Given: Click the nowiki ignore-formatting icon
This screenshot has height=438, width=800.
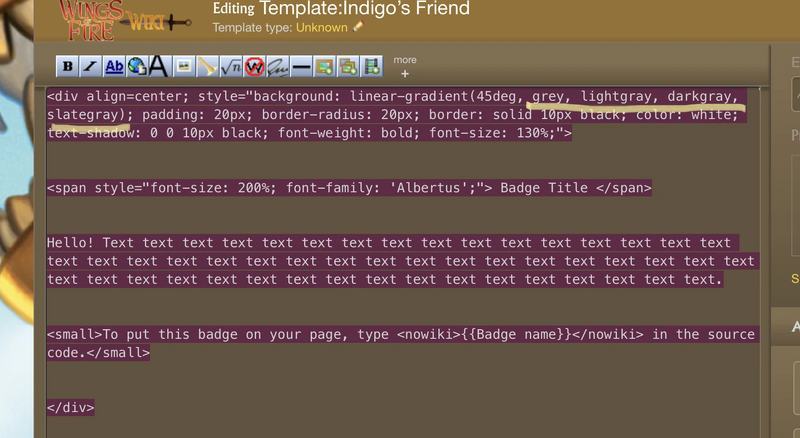Looking at the screenshot, I should pyautogui.click(x=254, y=67).
